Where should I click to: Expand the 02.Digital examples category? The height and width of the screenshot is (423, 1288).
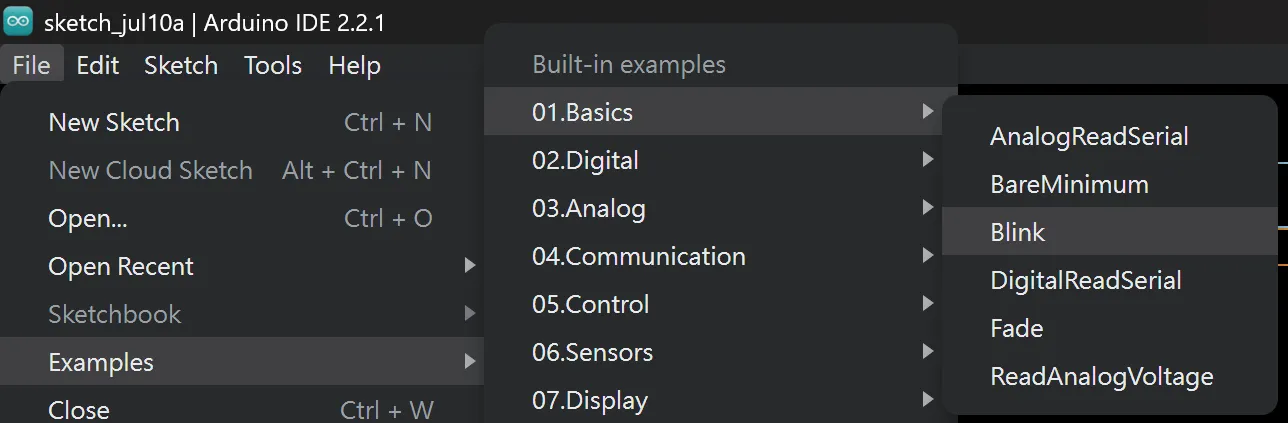[721, 160]
